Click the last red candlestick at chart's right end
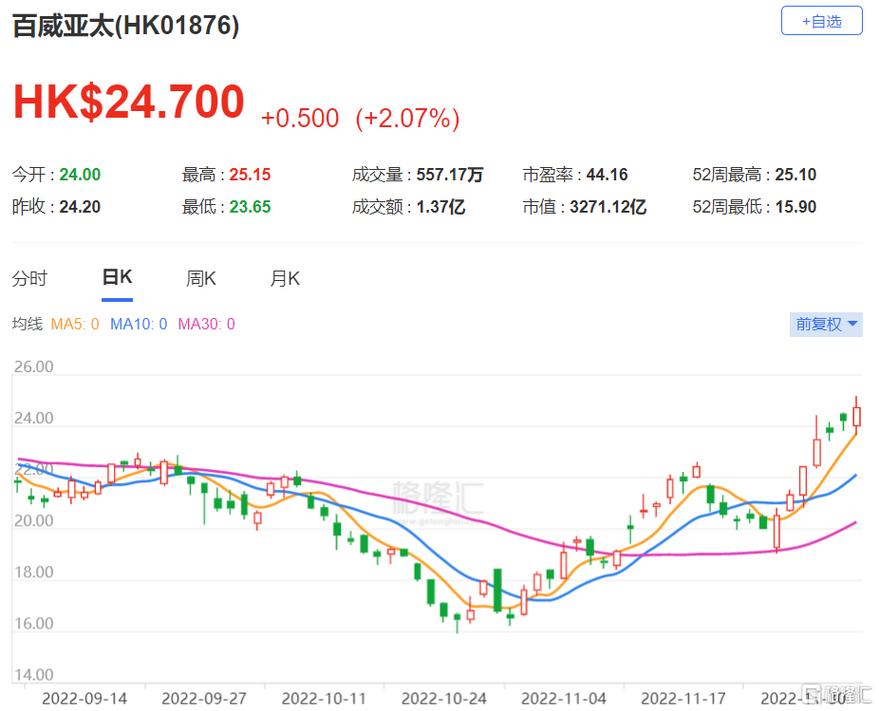Image resolution: width=879 pixels, height=711 pixels. point(857,415)
